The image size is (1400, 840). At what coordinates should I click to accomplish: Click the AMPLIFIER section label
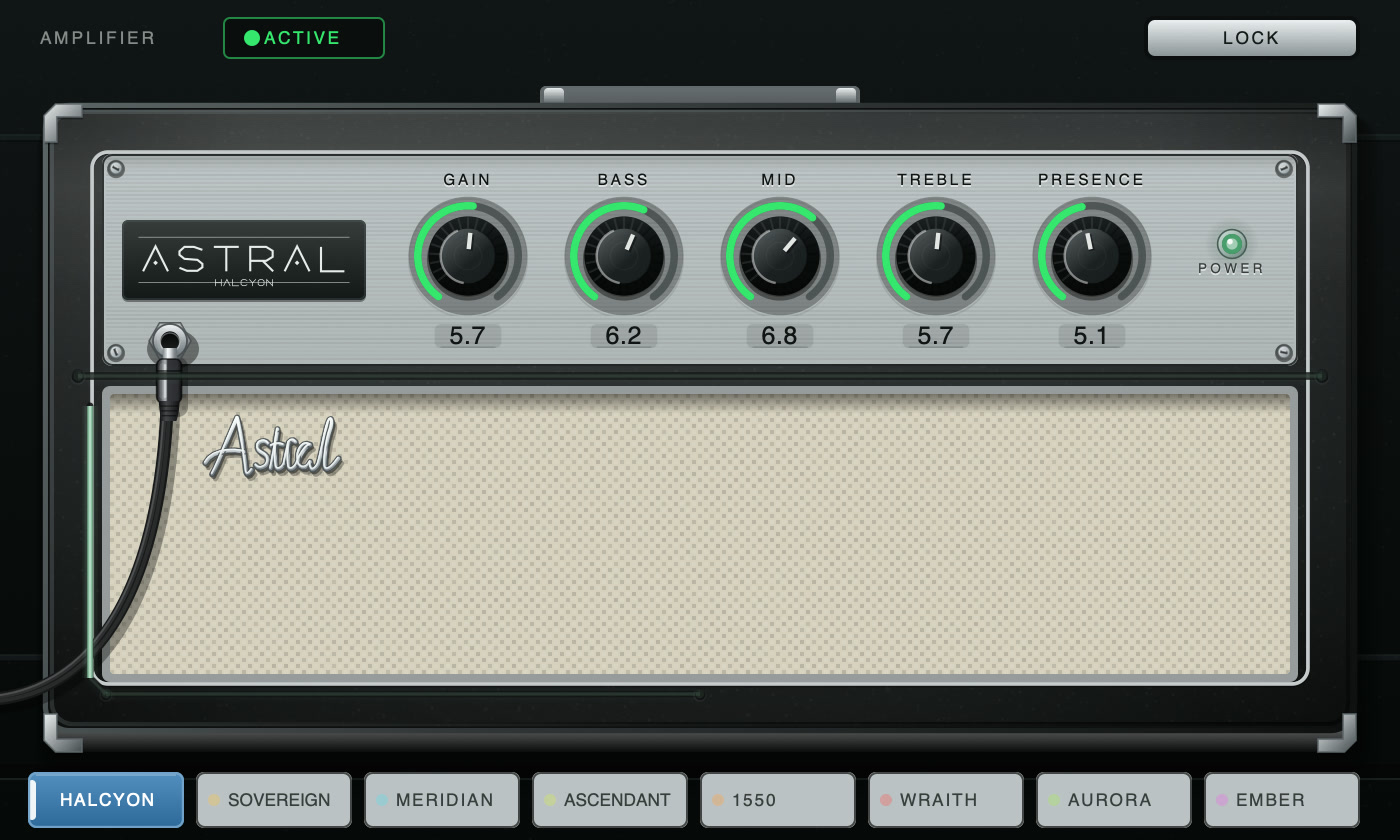pos(98,38)
